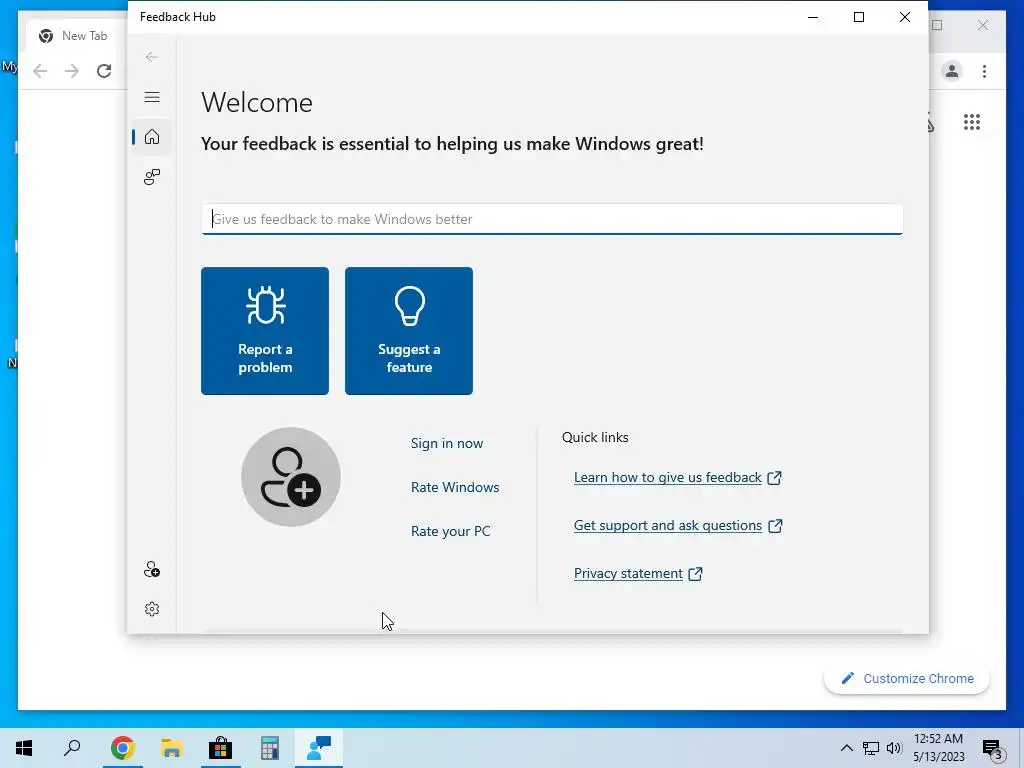Open Get support and ask questions link
1024x768 pixels.
tap(678, 526)
